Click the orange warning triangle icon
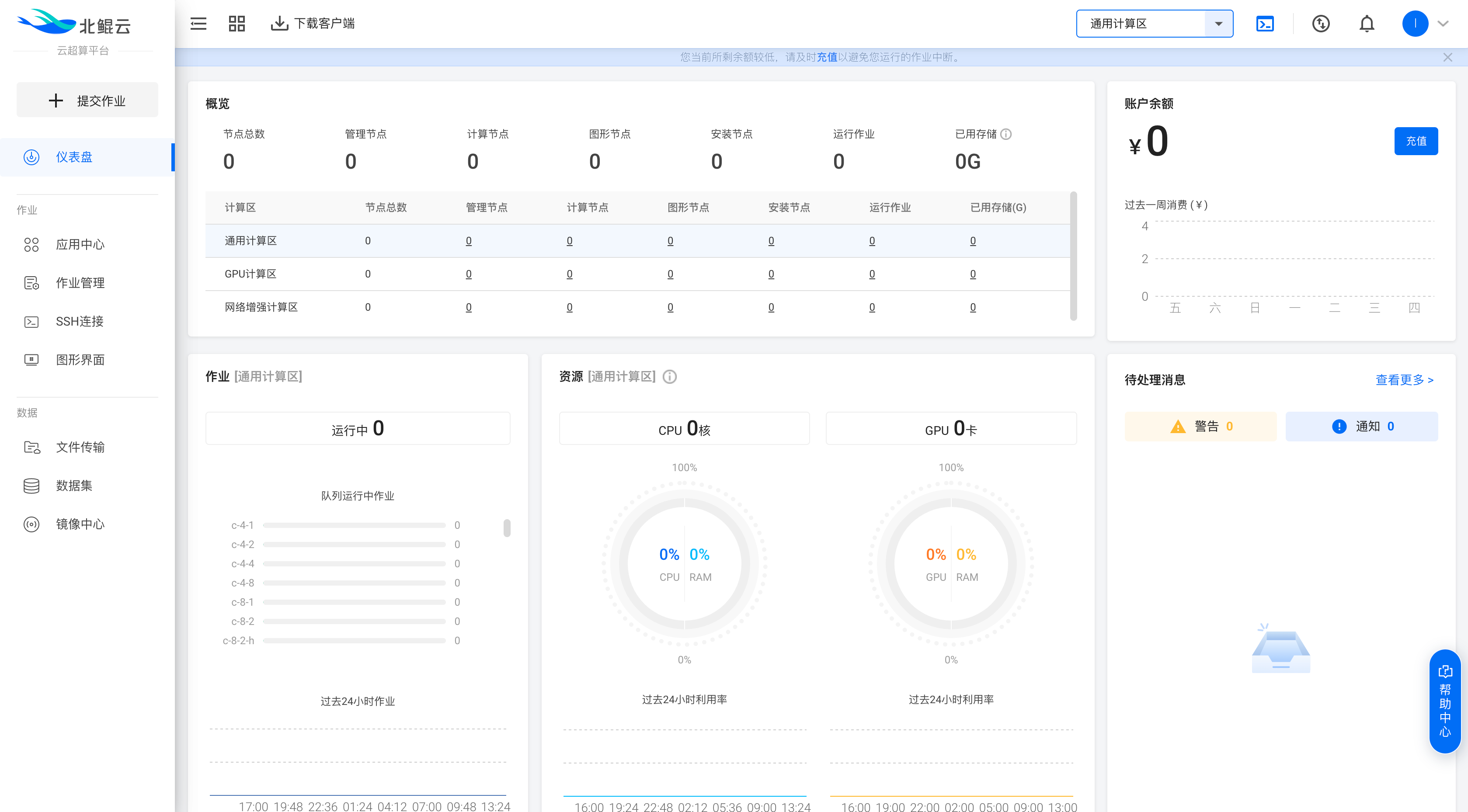Viewport: 1468px width, 812px height. [x=1177, y=426]
